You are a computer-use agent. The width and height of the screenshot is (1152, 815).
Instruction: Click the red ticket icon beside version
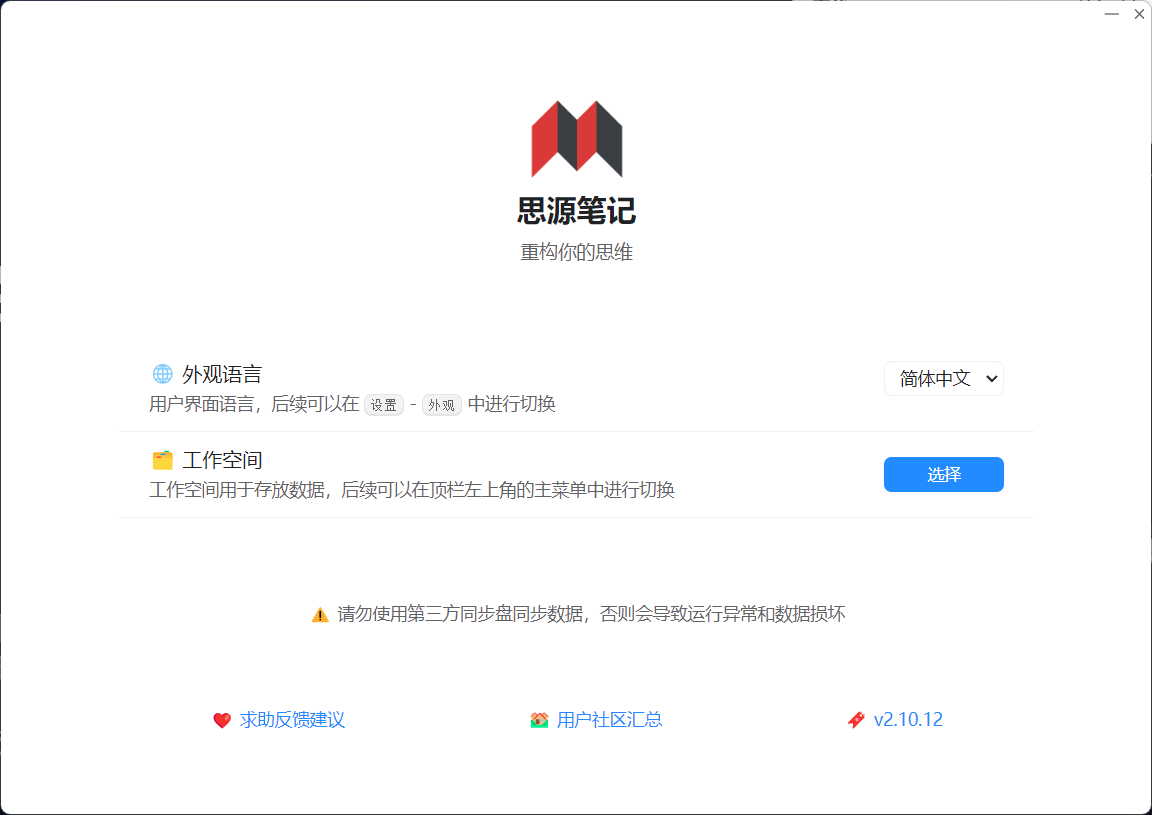(x=856, y=720)
